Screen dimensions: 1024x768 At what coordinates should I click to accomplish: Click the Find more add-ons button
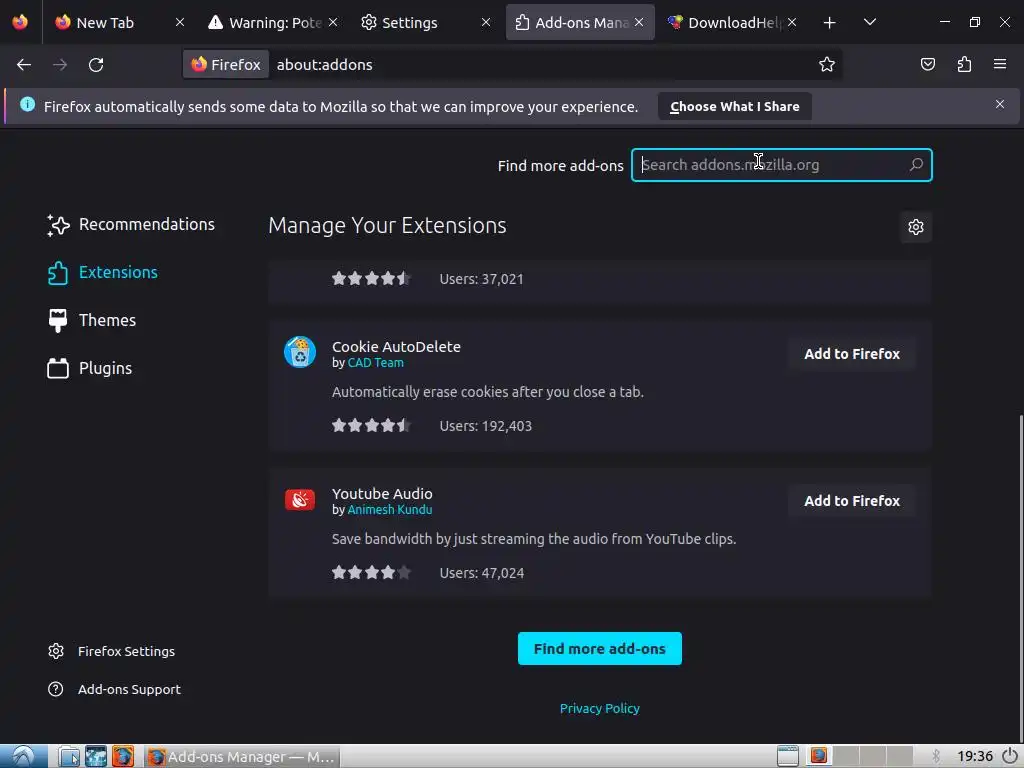click(x=600, y=648)
